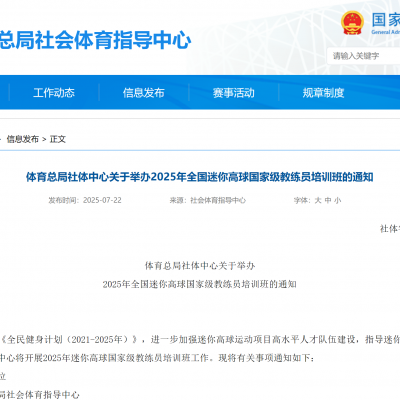This screenshot has width=400, height=400.
Task: Click the paragraph mentioning 全民健身计划（2021-2025年）
Action: point(200,340)
